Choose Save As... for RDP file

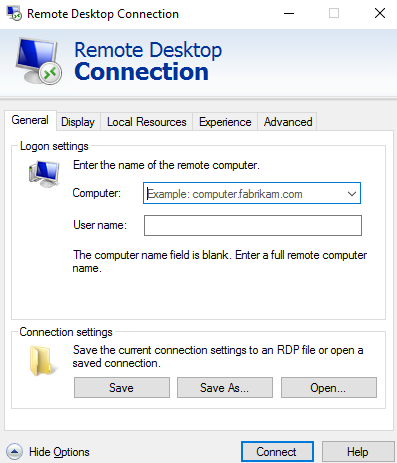(225, 388)
